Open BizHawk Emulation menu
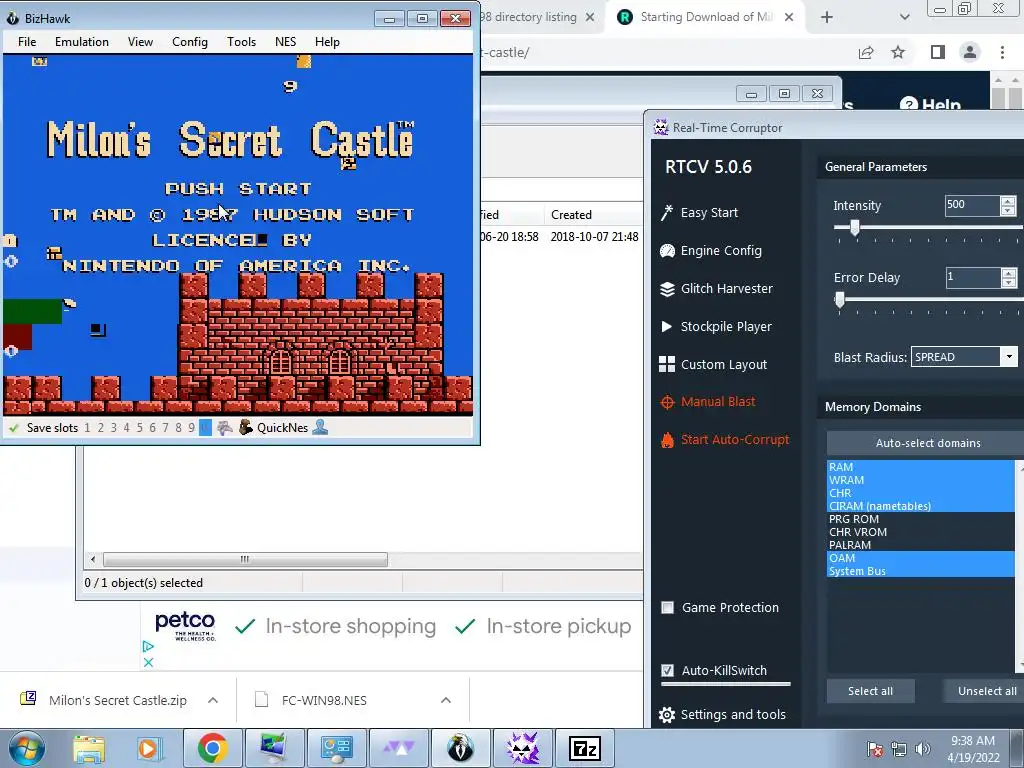 coord(82,42)
